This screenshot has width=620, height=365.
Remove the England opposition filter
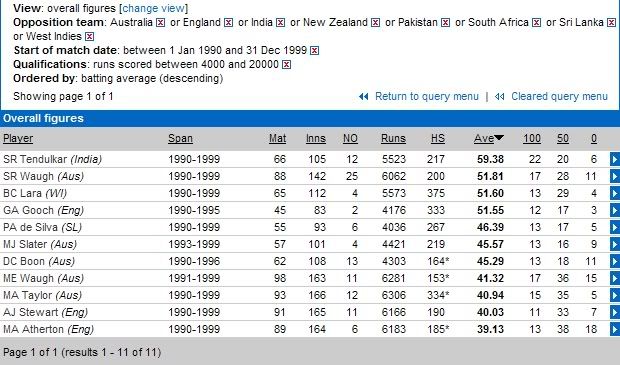coord(228,23)
